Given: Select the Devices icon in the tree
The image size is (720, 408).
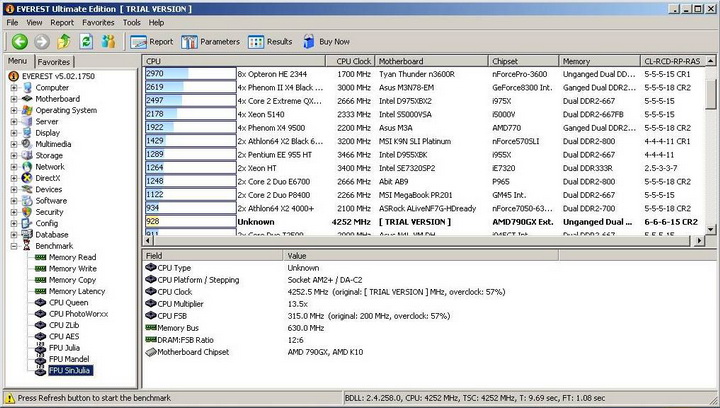Looking at the screenshot, I should [27, 189].
